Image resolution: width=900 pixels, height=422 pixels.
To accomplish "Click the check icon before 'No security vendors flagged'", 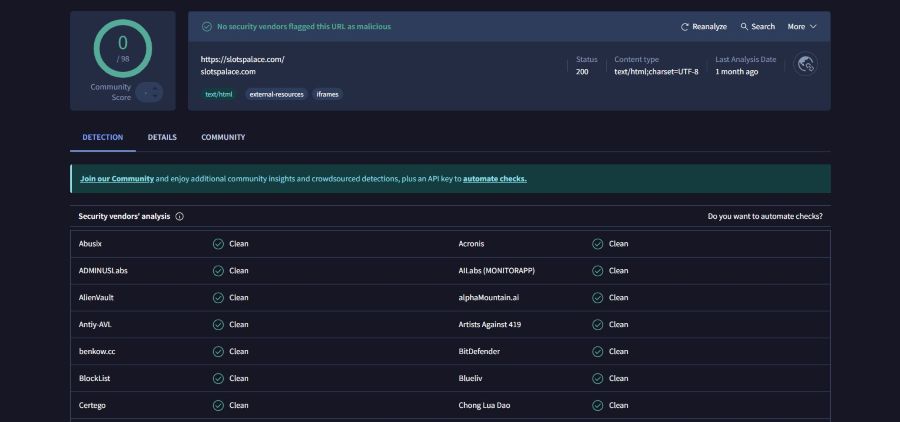I will click(x=207, y=26).
